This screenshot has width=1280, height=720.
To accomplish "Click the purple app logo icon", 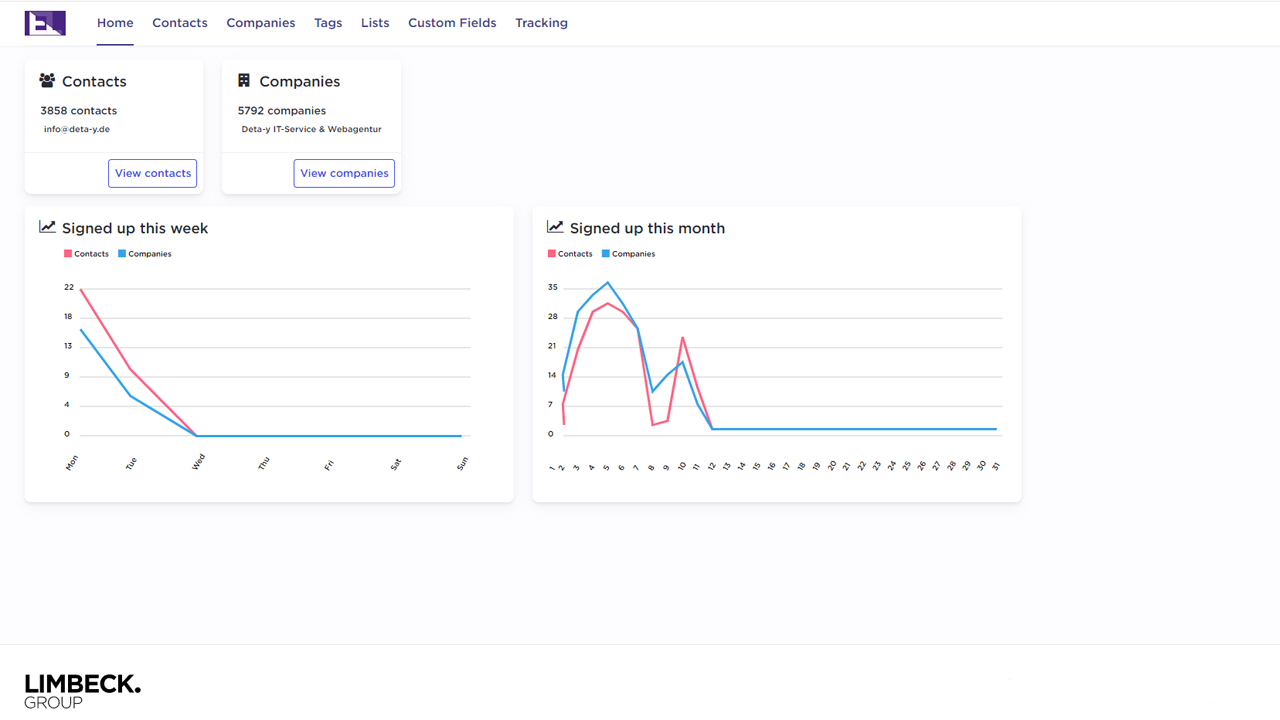I will point(45,23).
